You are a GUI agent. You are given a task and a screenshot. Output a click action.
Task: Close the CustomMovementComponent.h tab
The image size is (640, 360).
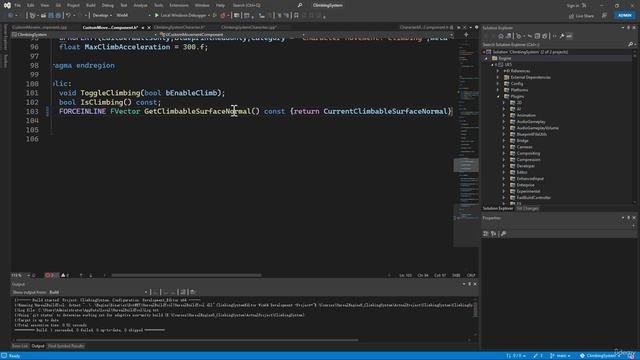[149, 28]
